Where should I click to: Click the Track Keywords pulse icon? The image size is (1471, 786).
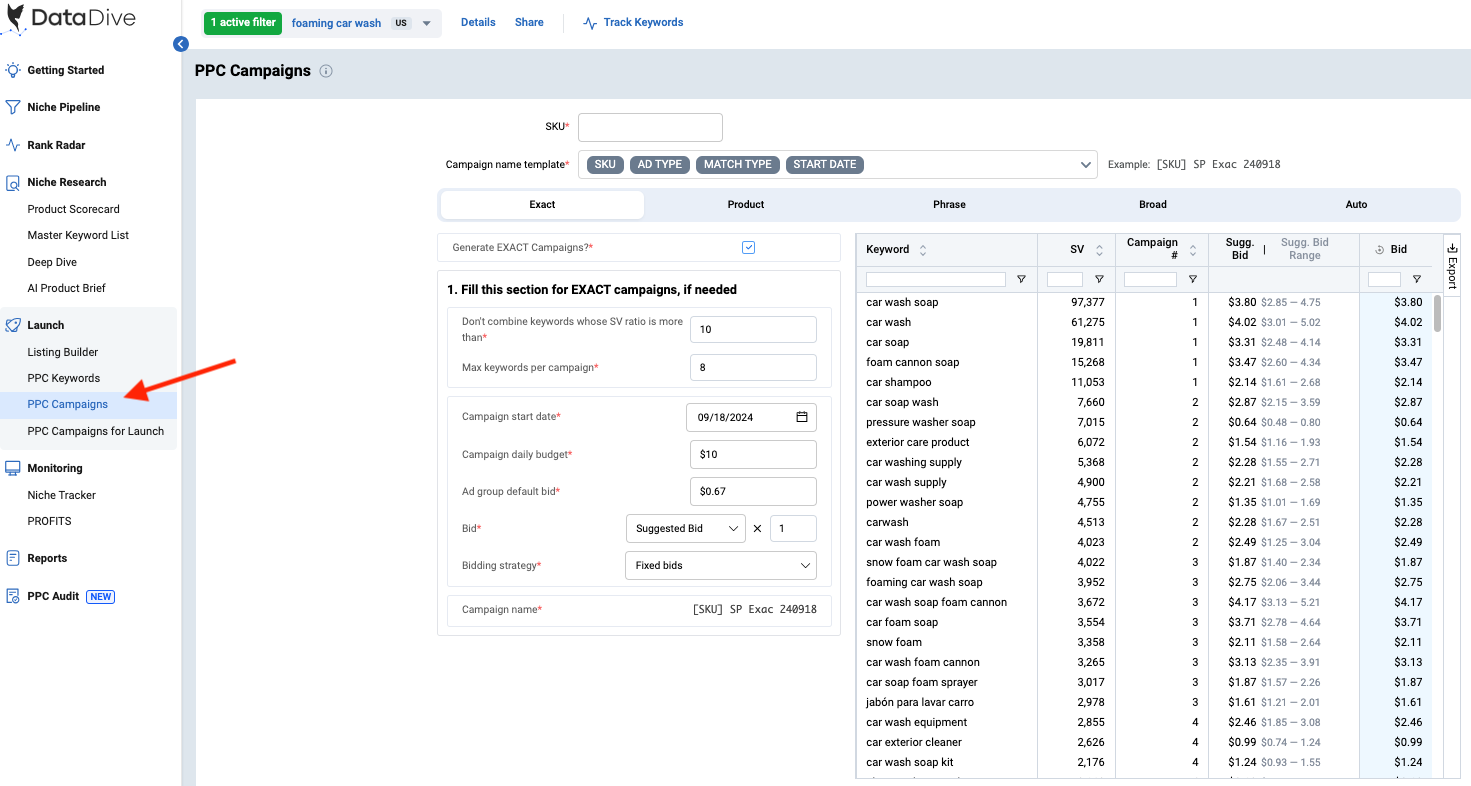coord(590,23)
